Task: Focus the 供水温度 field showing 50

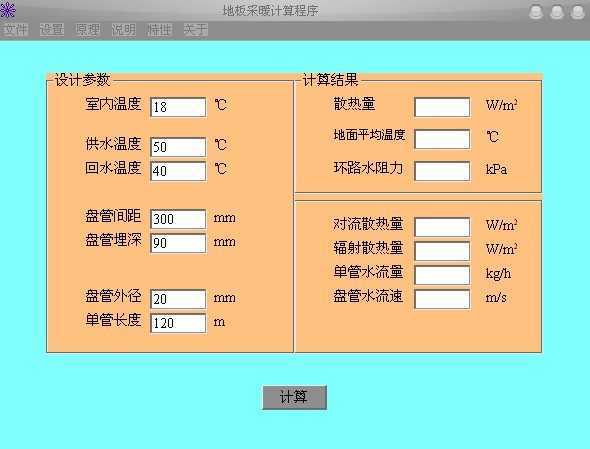Action: pyautogui.click(x=178, y=147)
